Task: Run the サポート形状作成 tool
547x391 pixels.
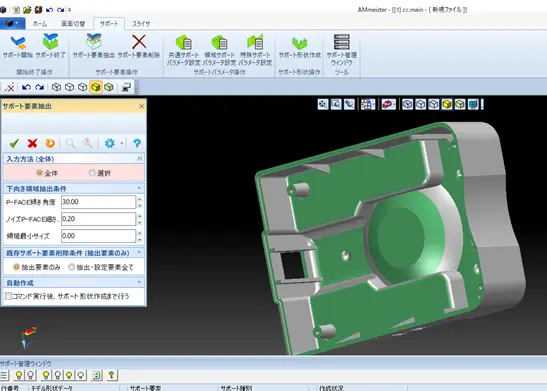Action: click(299, 46)
